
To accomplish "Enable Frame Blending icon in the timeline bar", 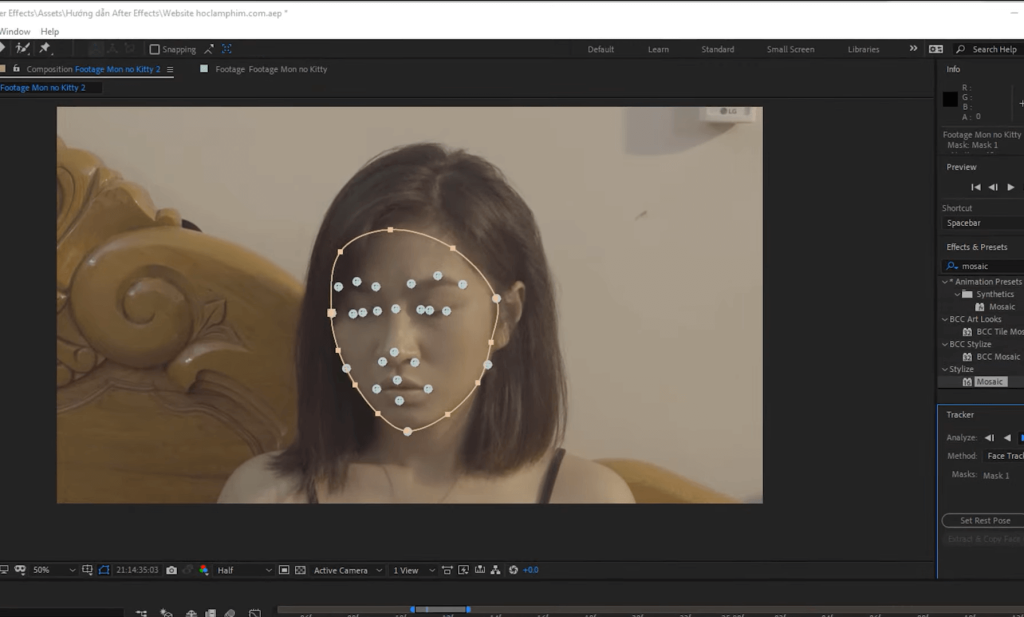I will [x=210, y=611].
